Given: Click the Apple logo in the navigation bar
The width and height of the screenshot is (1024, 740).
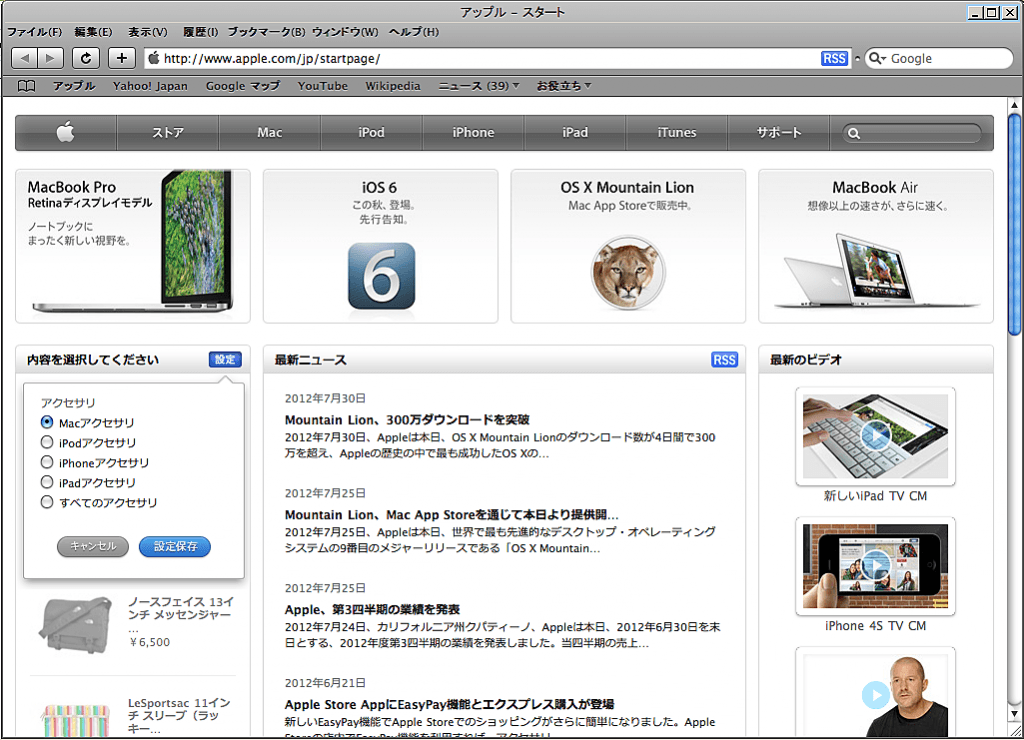Looking at the screenshot, I should pyautogui.click(x=65, y=132).
